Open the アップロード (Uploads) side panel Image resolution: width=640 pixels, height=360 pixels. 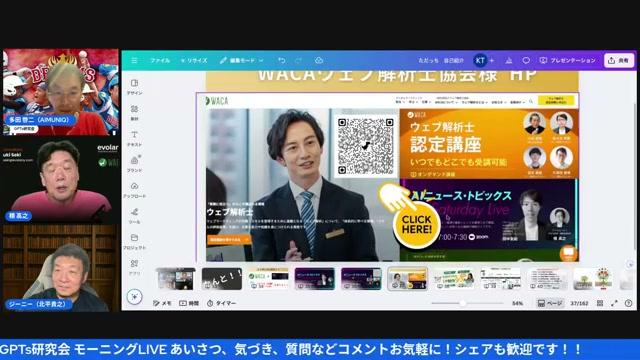134,190
